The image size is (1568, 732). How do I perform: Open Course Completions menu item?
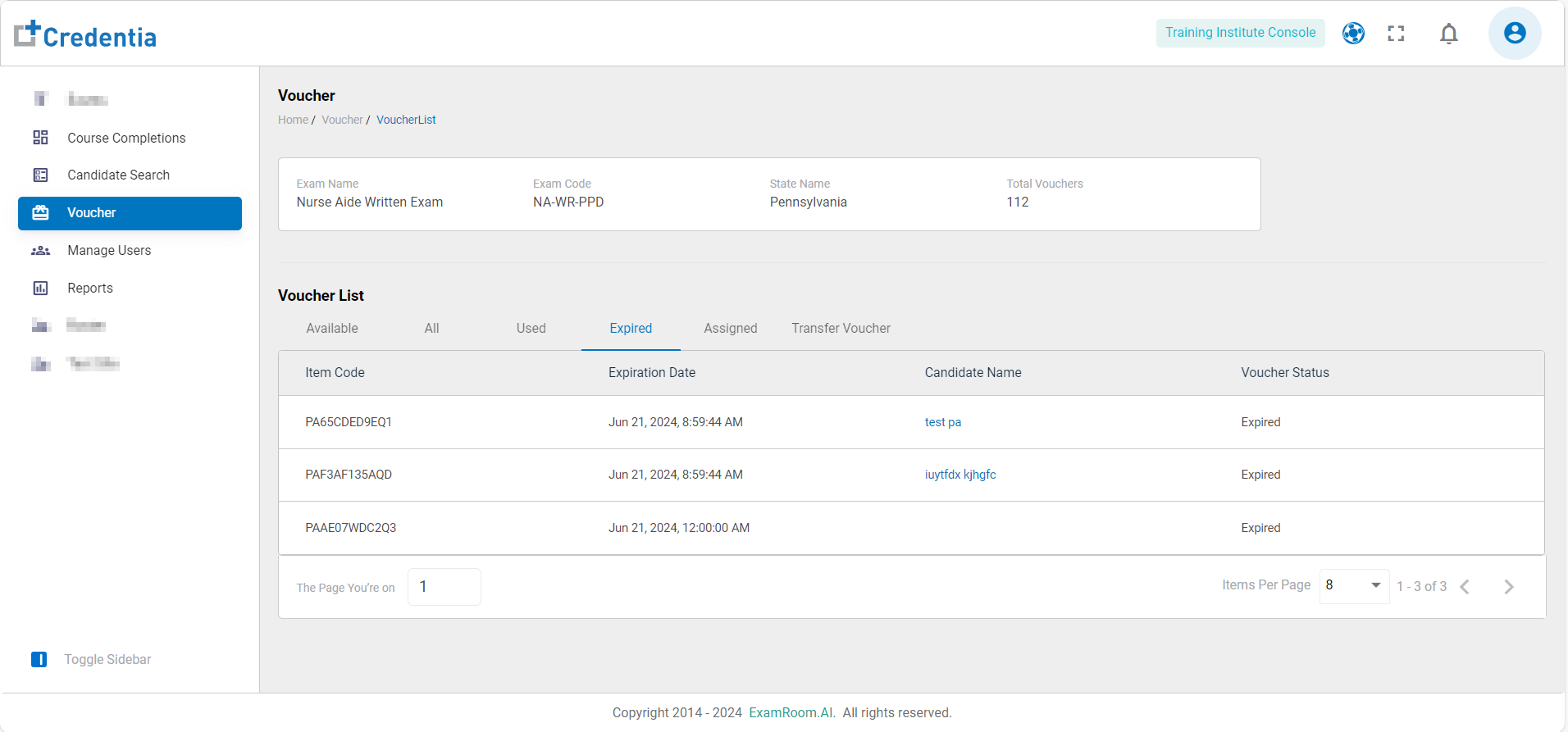coord(126,138)
